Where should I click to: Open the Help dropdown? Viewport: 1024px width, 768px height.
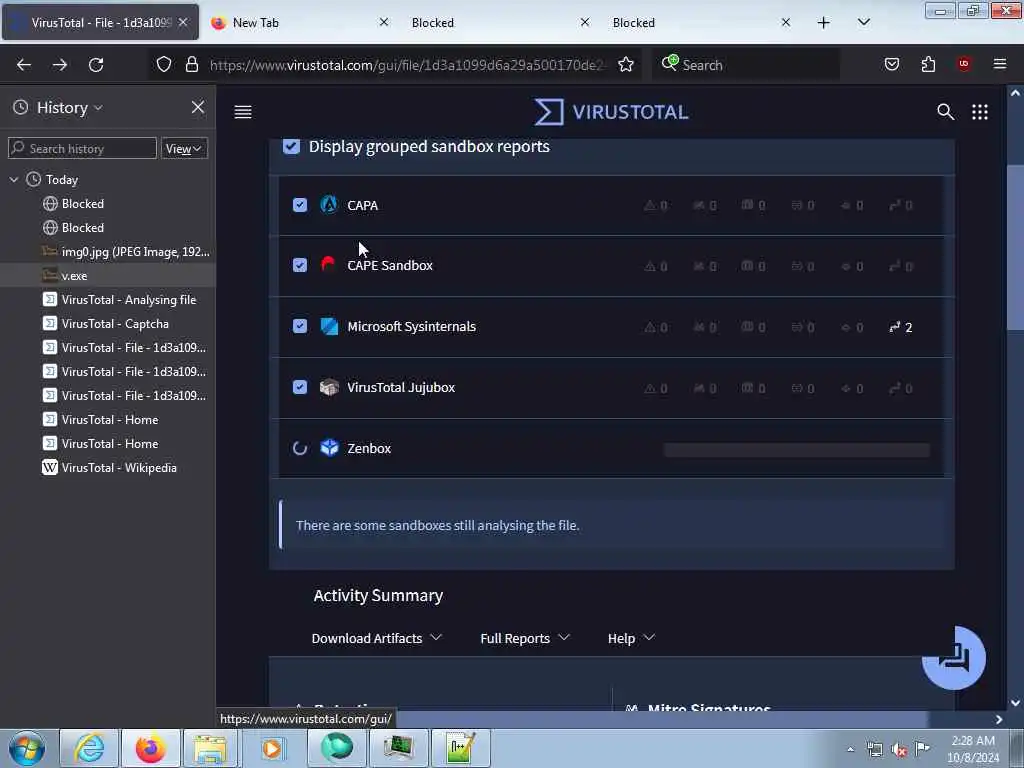pos(630,638)
